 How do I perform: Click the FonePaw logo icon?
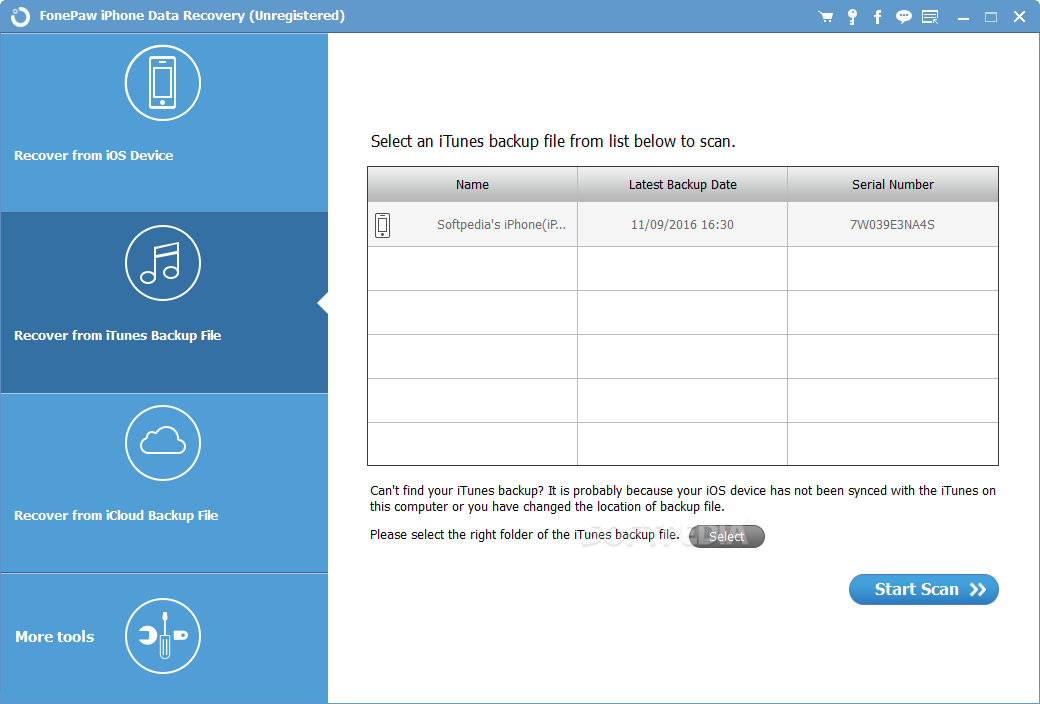21,17
